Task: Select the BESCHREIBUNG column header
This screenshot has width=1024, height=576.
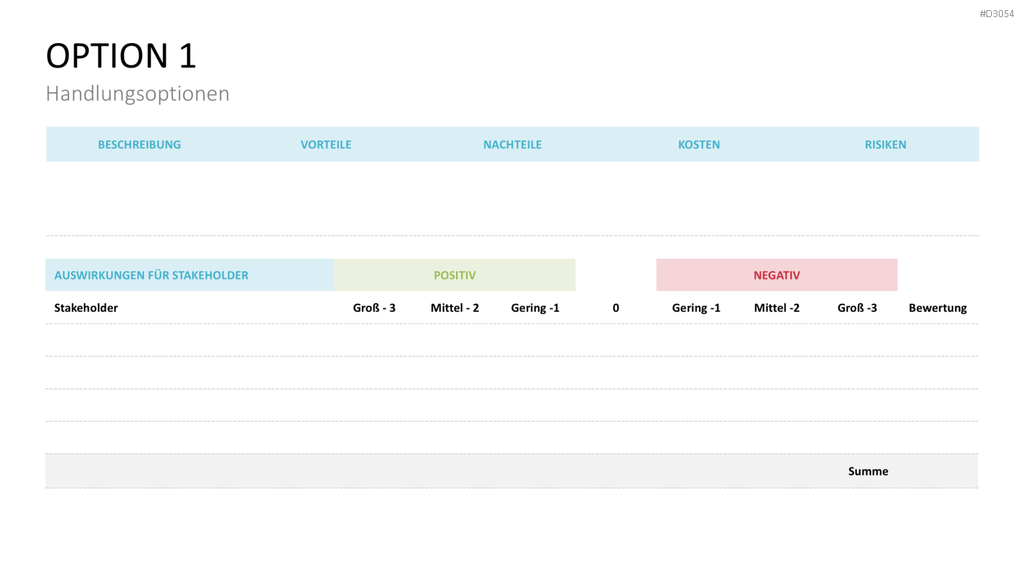Action: pos(139,144)
